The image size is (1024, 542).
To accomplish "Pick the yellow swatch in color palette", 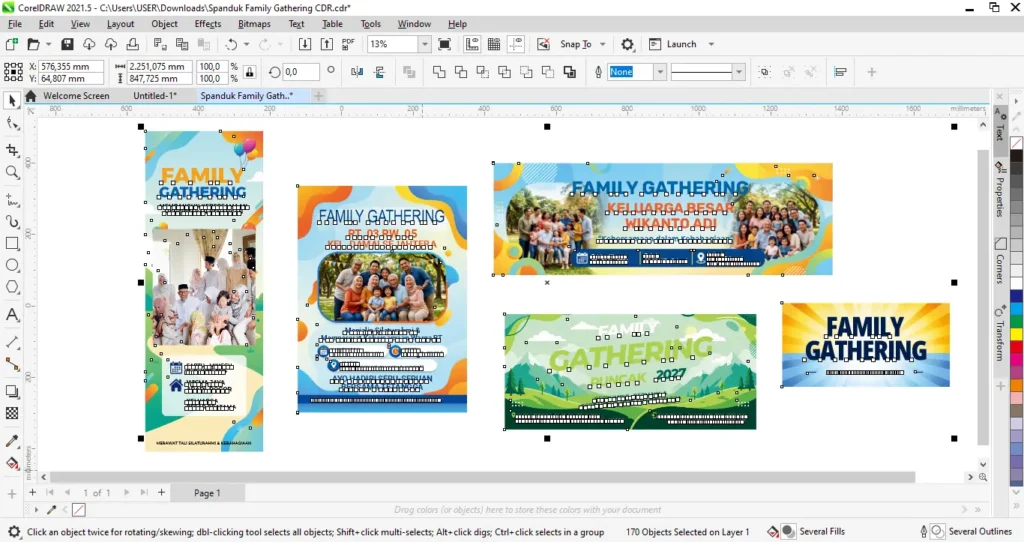I will [x=1016, y=333].
